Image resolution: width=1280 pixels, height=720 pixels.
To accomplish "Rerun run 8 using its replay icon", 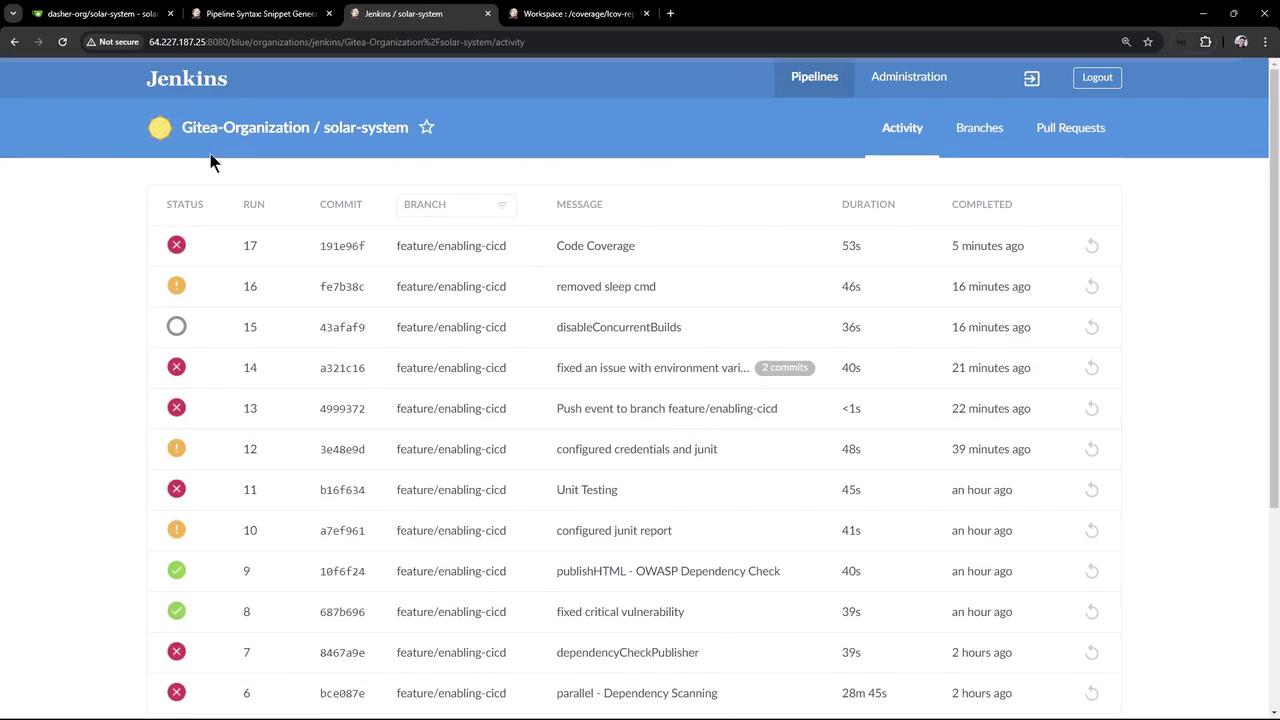I will [x=1092, y=612].
